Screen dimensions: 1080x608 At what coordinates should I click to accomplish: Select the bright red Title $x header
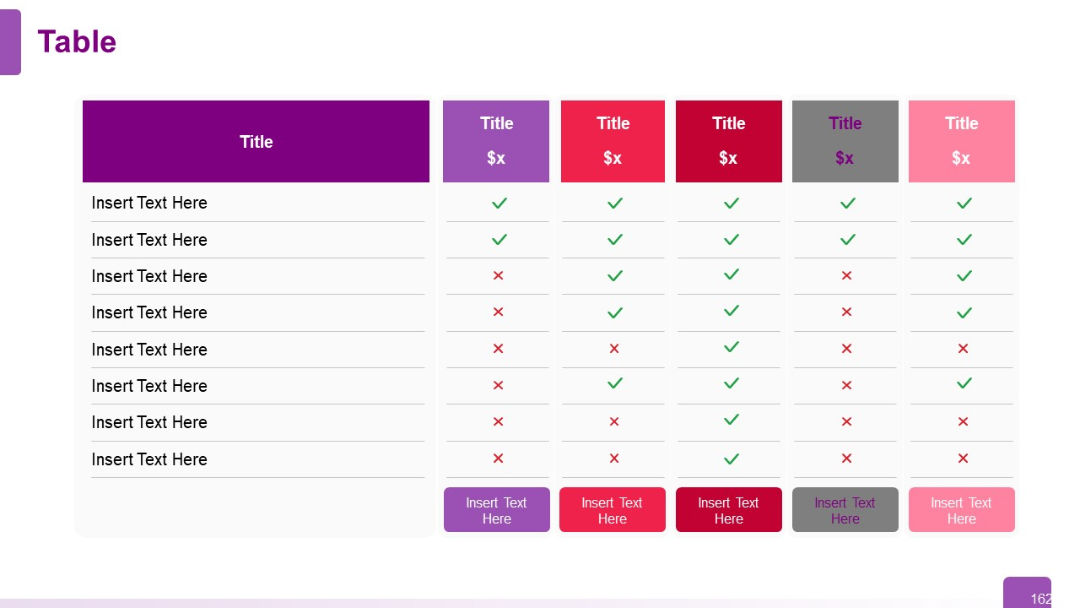[x=613, y=141]
